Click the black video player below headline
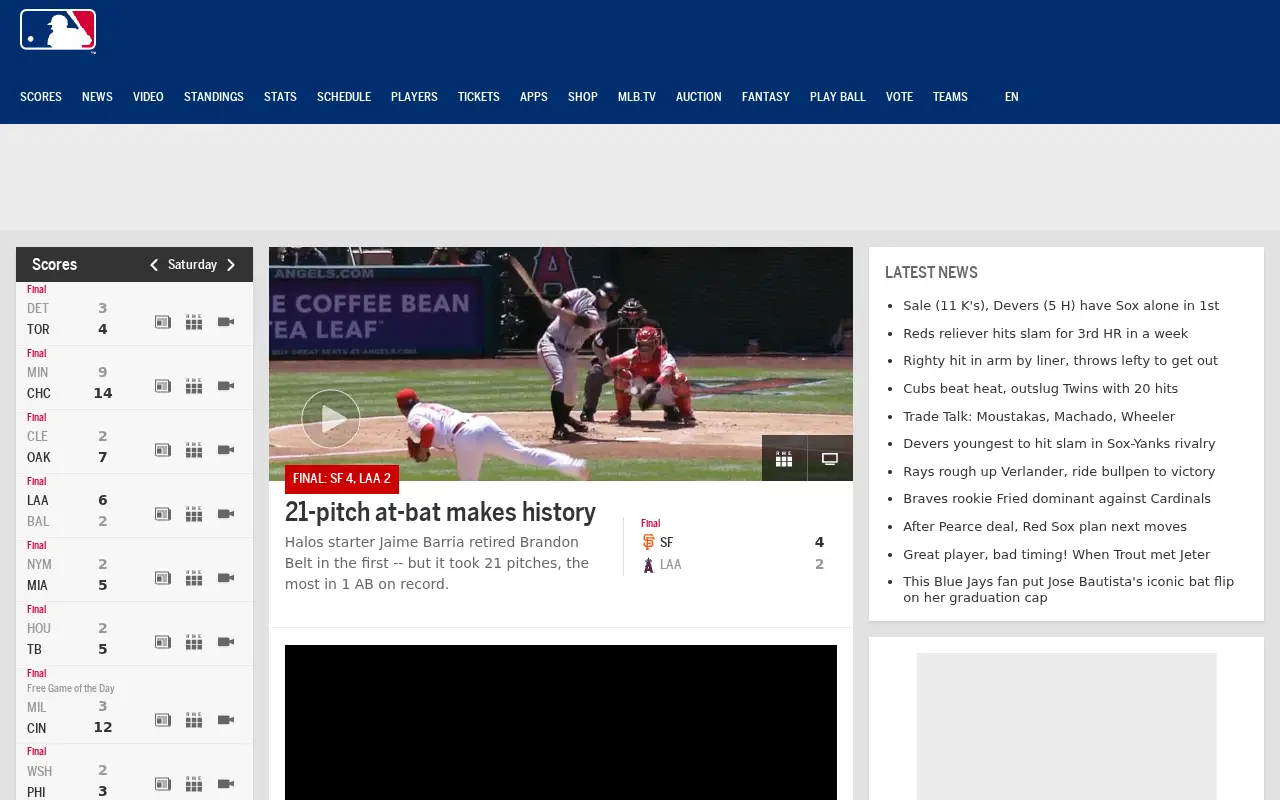 pos(561,722)
